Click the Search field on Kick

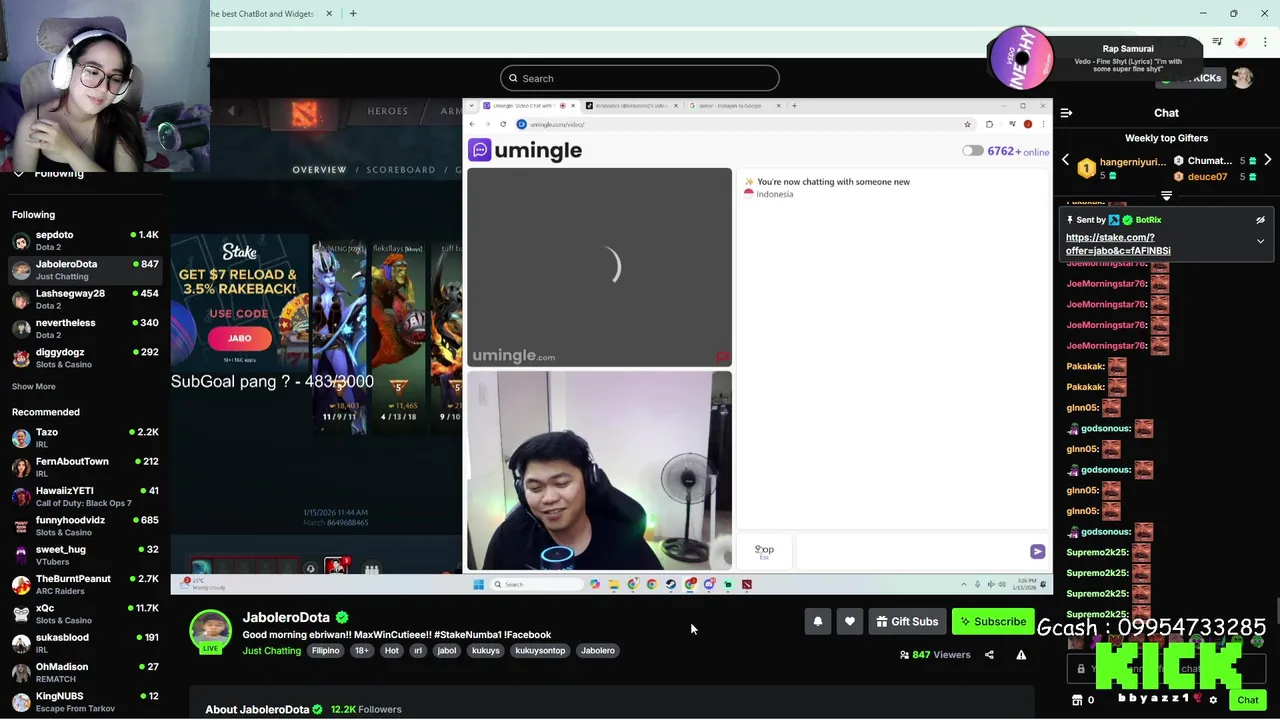(640, 78)
